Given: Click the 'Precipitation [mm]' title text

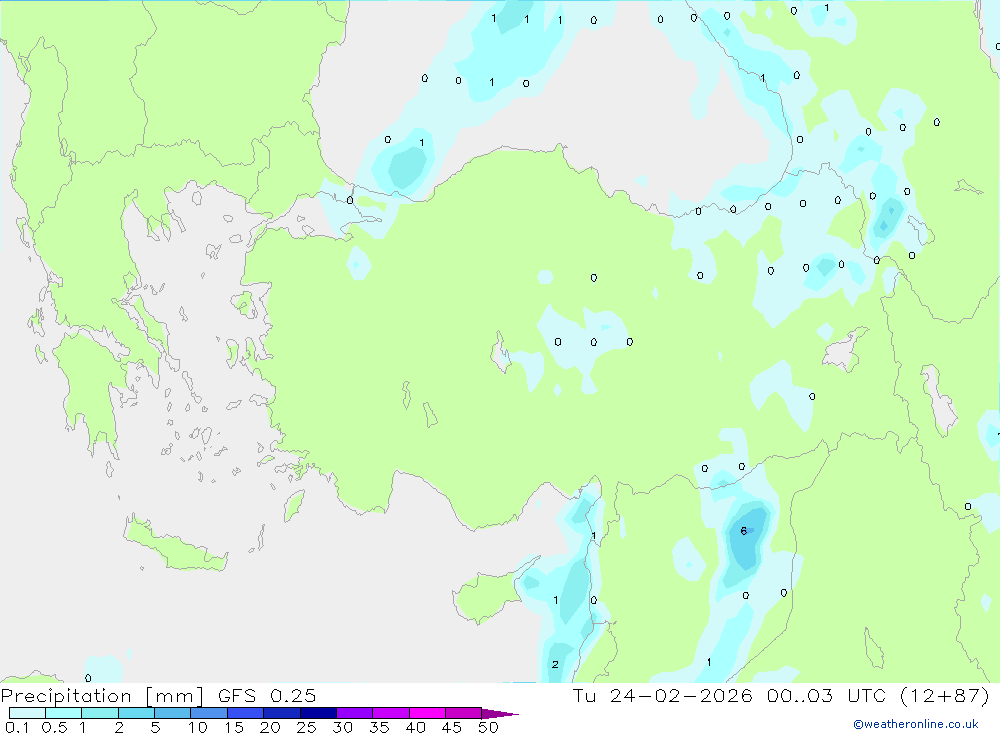Looking at the screenshot, I should 102,696.
